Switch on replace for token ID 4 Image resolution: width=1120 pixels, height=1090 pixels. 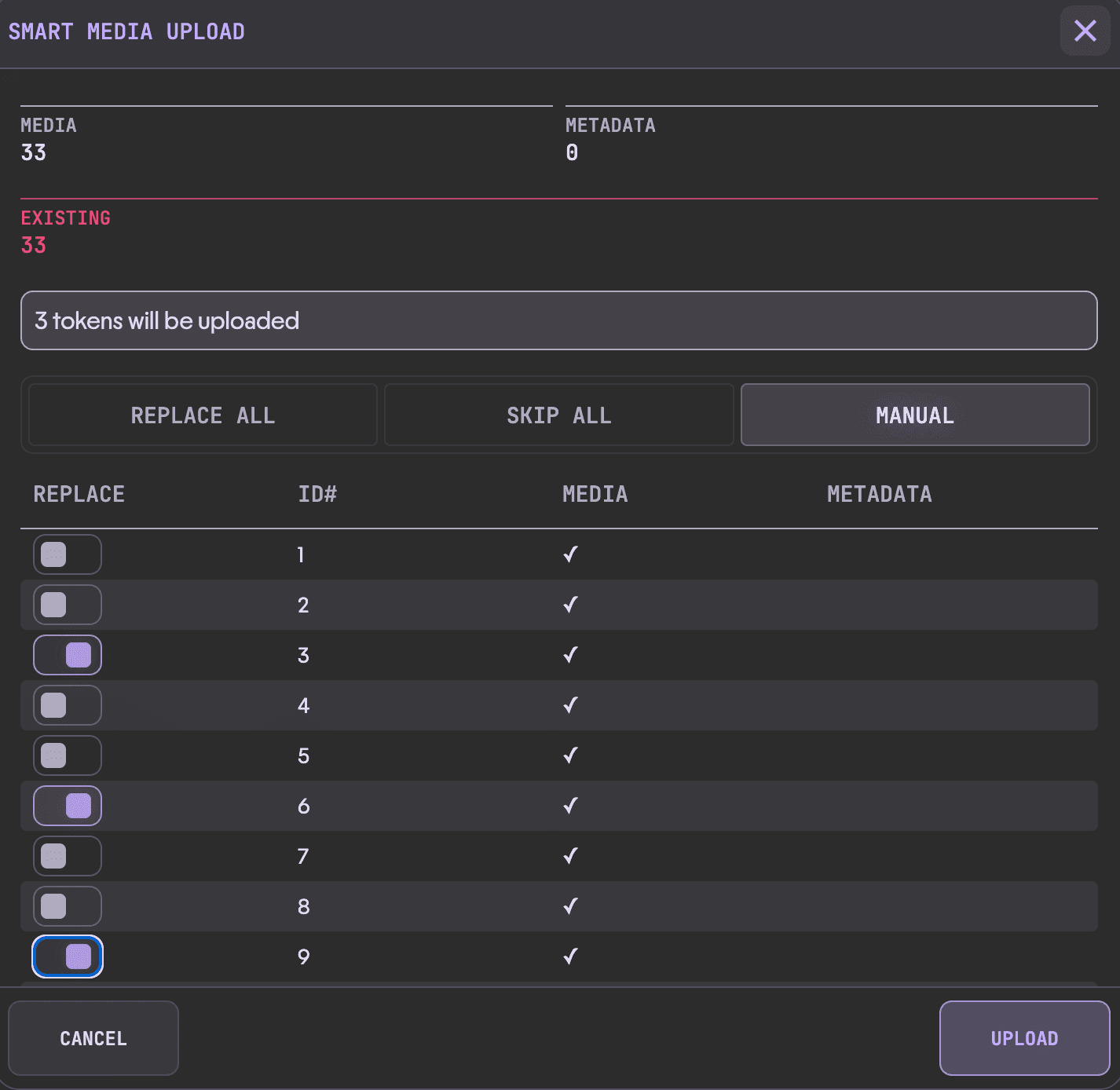pyautogui.click(x=68, y=705)
